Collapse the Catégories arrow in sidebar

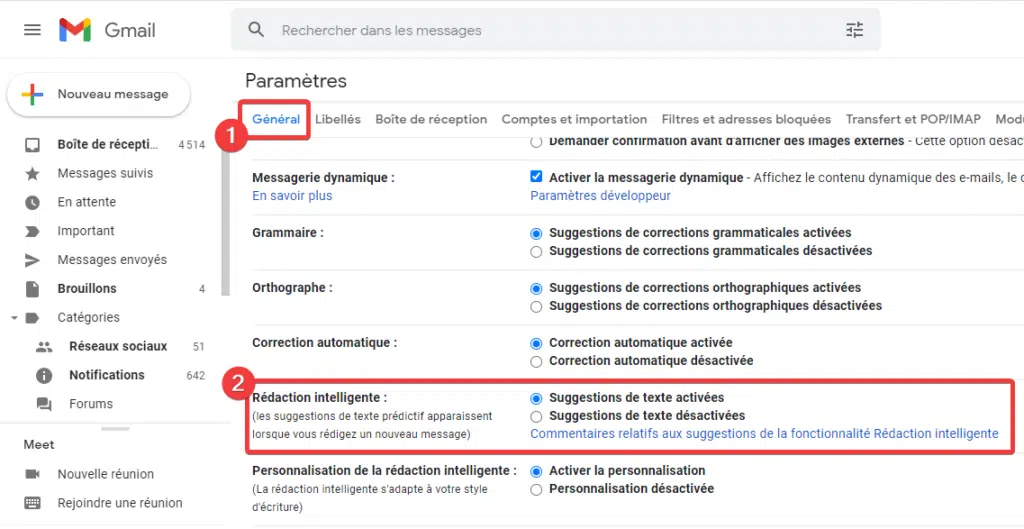[14, 318]
